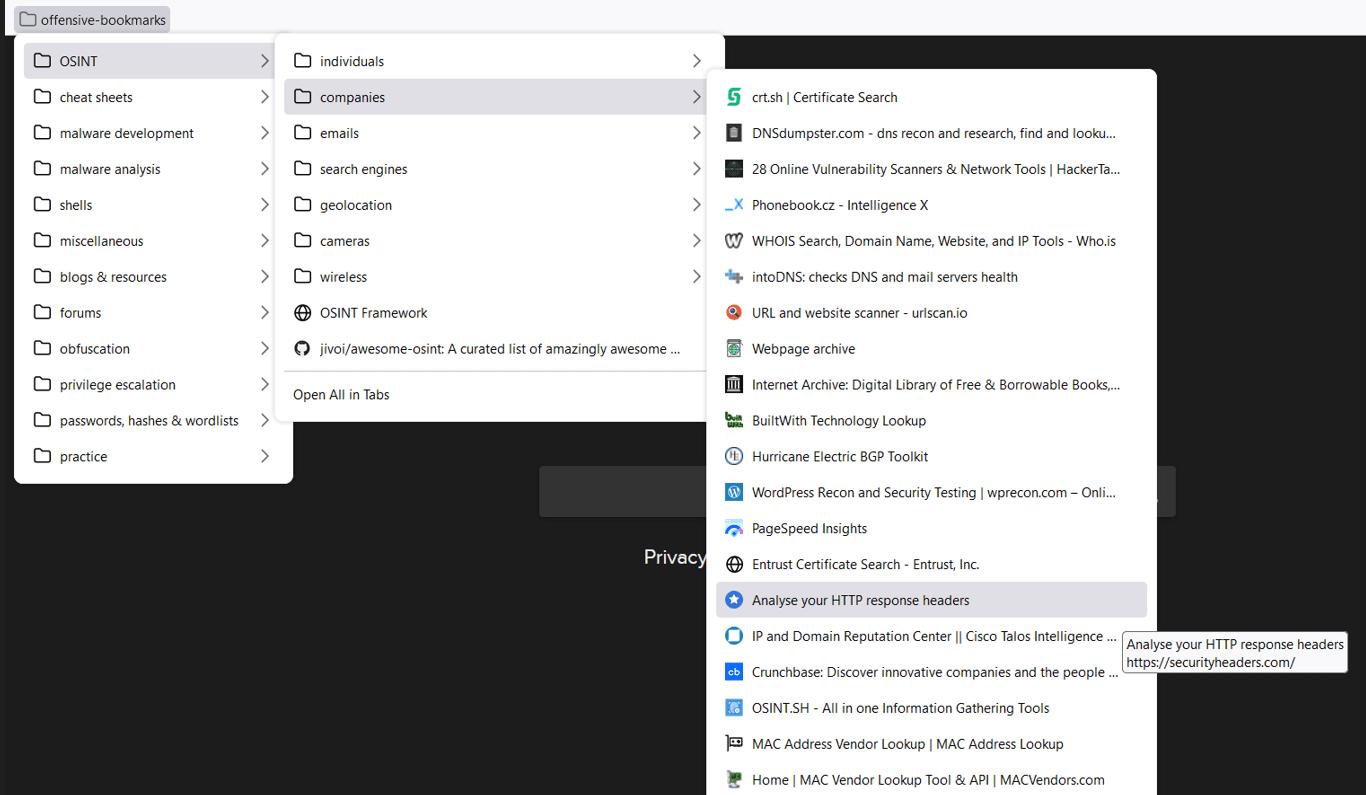This screenshot has height=795, width=1366.
Task: Click the urlscan.io scanner favicon
Action: tap(734, 313)
